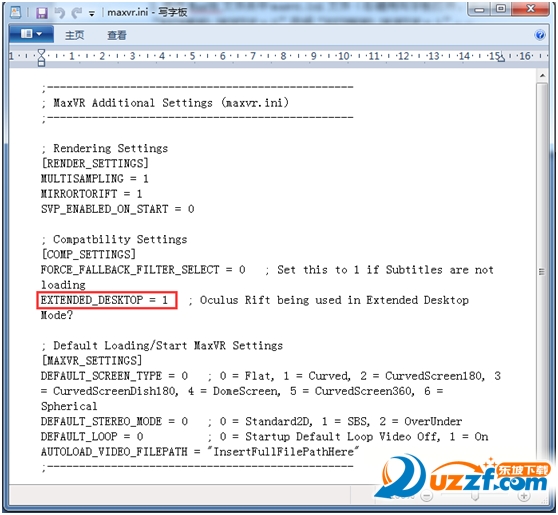Screen dimensions: 558x515
Task: Click the Undo arrow icon
Action: [60, 13]
